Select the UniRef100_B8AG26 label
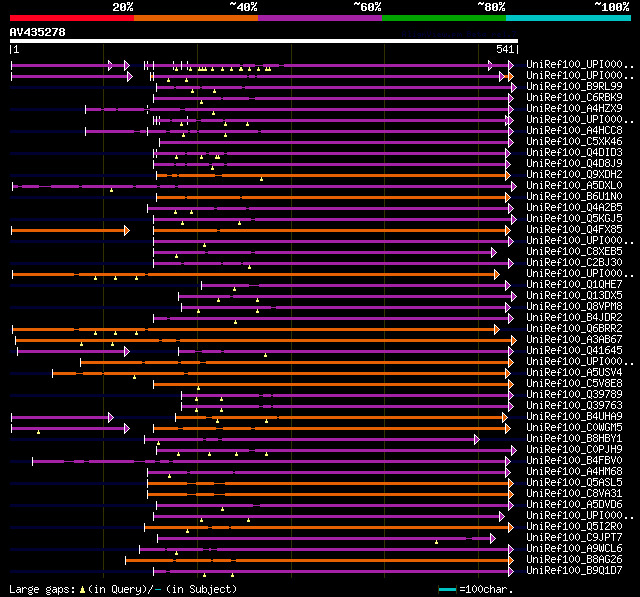The height and width of the screenshot is (597, 640). 574,560
